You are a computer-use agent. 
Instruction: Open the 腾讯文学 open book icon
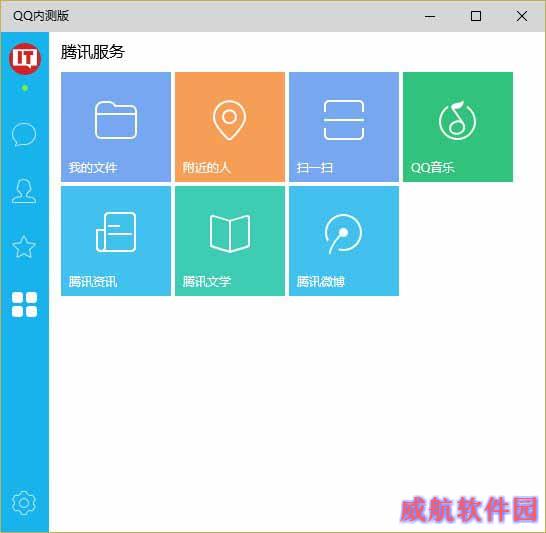230,233
